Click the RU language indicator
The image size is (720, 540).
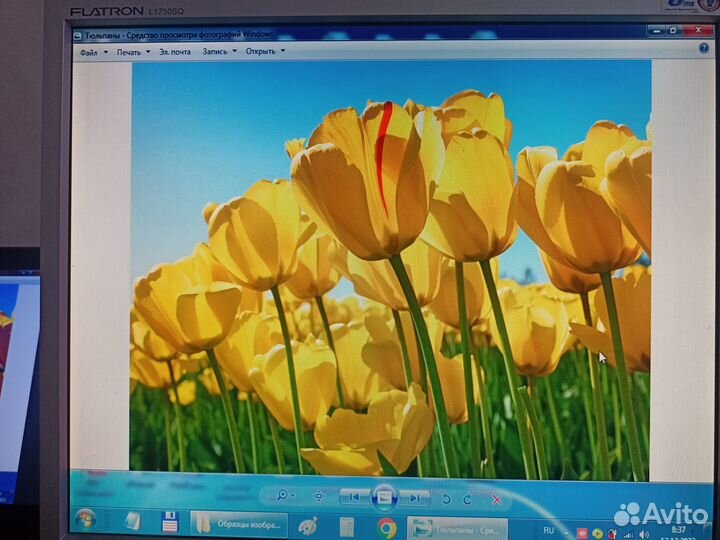click(x=549, y=531)
